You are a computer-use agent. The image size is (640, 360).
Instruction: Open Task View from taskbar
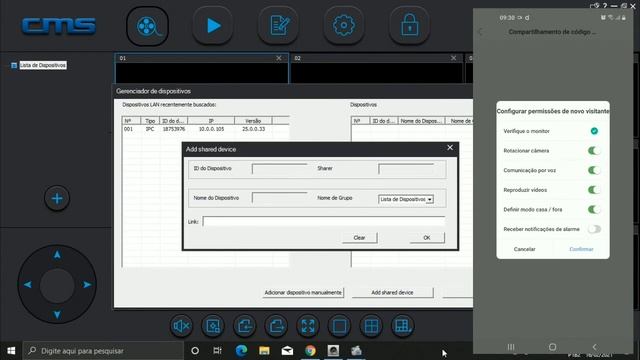point(218,351)
